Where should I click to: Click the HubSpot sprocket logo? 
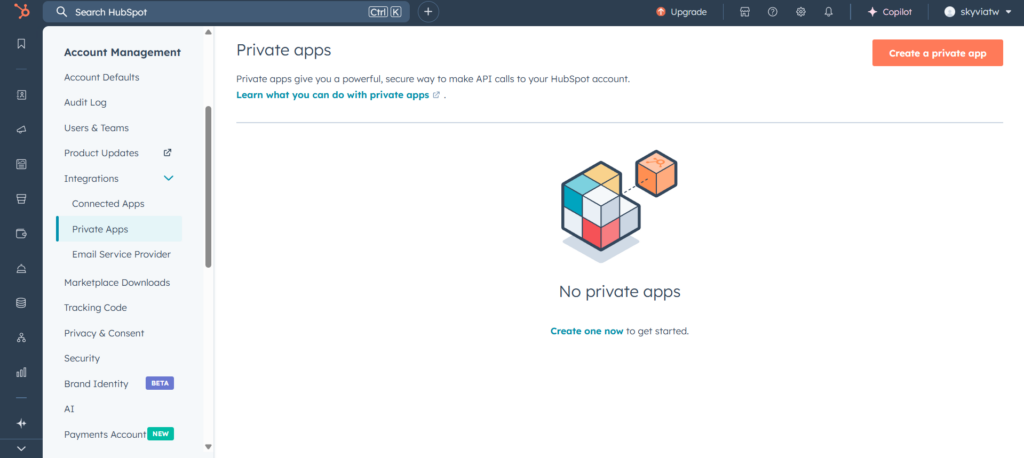[21, 11]
